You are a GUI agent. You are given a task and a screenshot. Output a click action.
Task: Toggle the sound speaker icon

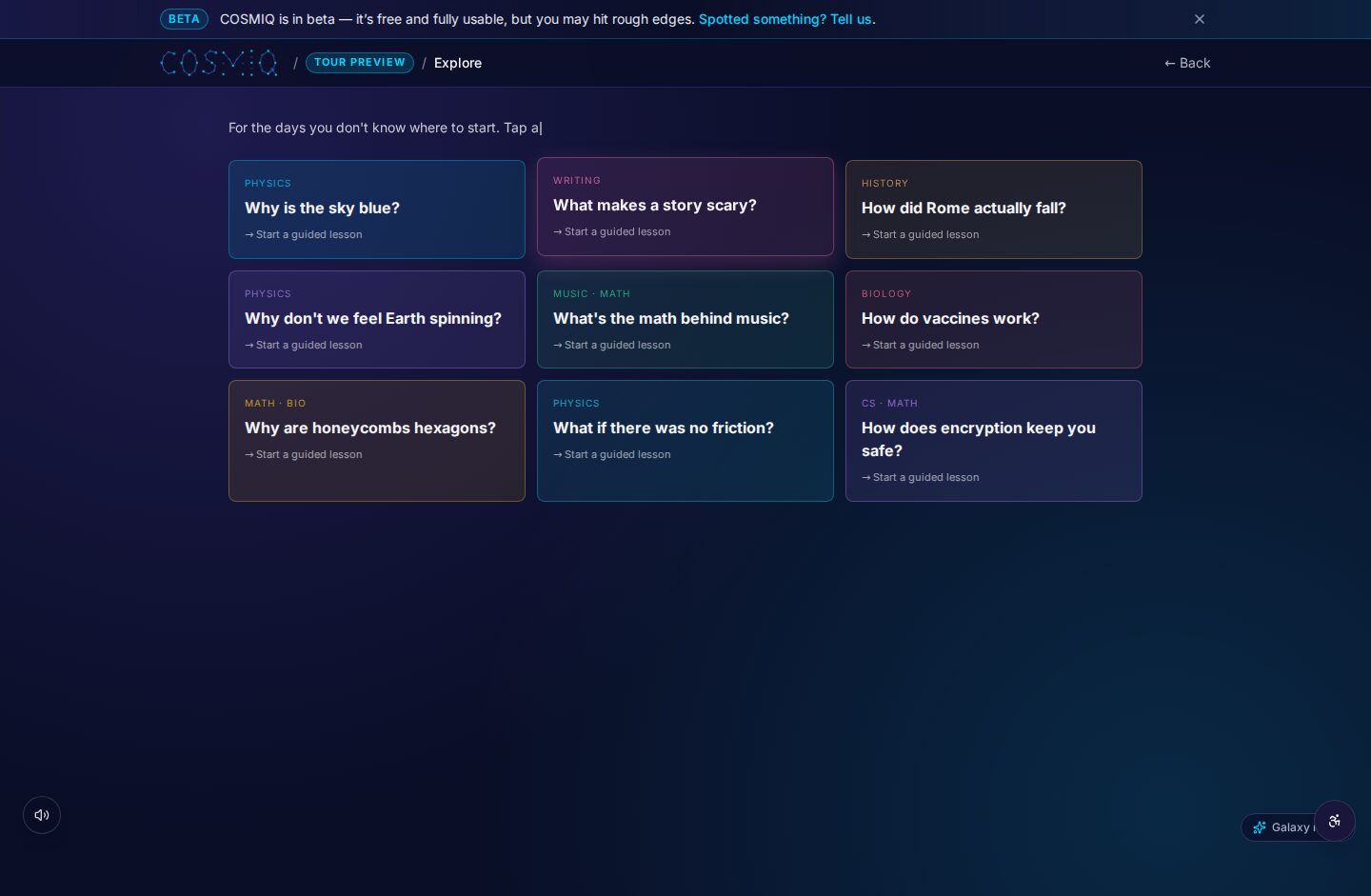[x=42, y=815]
